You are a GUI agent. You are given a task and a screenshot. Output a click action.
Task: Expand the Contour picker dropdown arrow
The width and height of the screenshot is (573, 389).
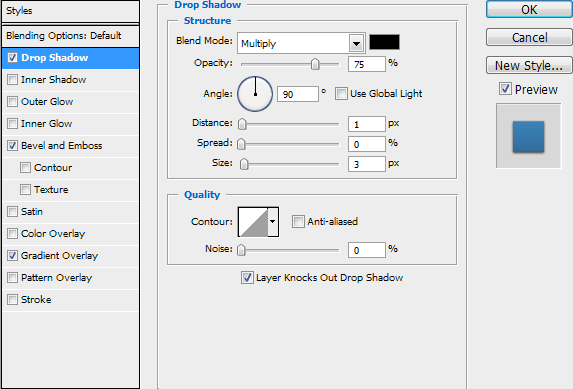[x=273, y=222]
